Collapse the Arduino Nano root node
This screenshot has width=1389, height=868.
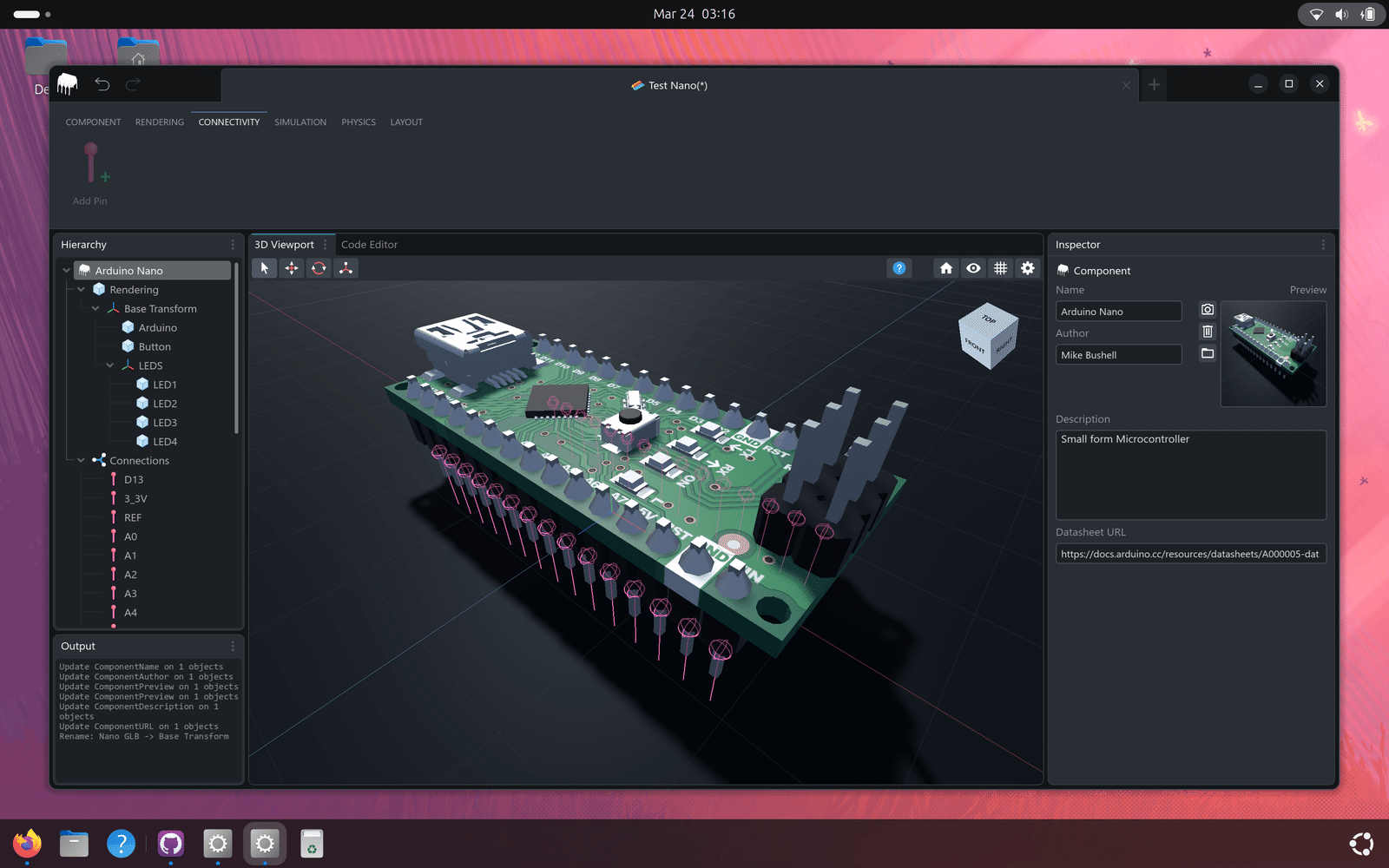pyautogui.click(x=67, y=271)
